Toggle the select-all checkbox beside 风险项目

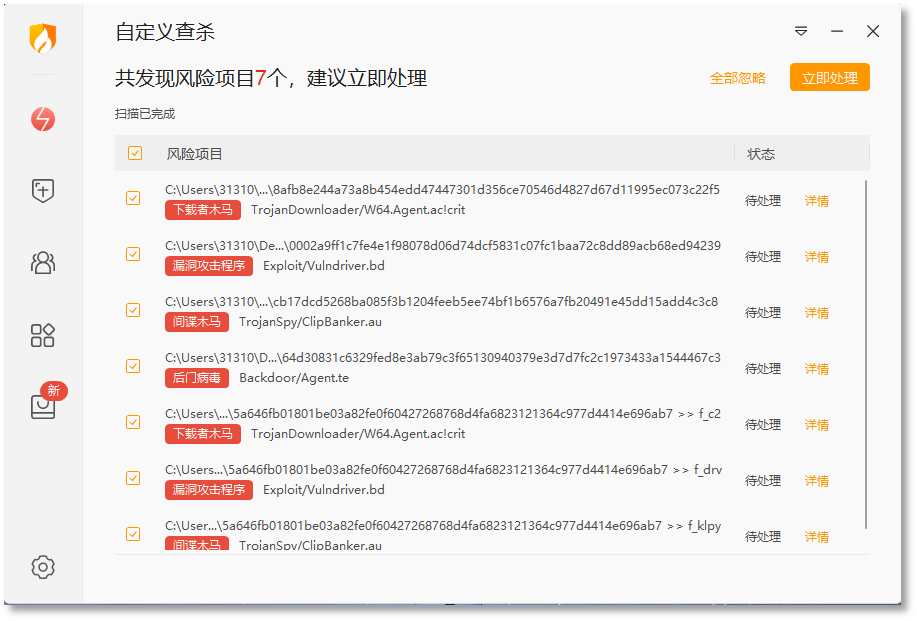(135, 153)
